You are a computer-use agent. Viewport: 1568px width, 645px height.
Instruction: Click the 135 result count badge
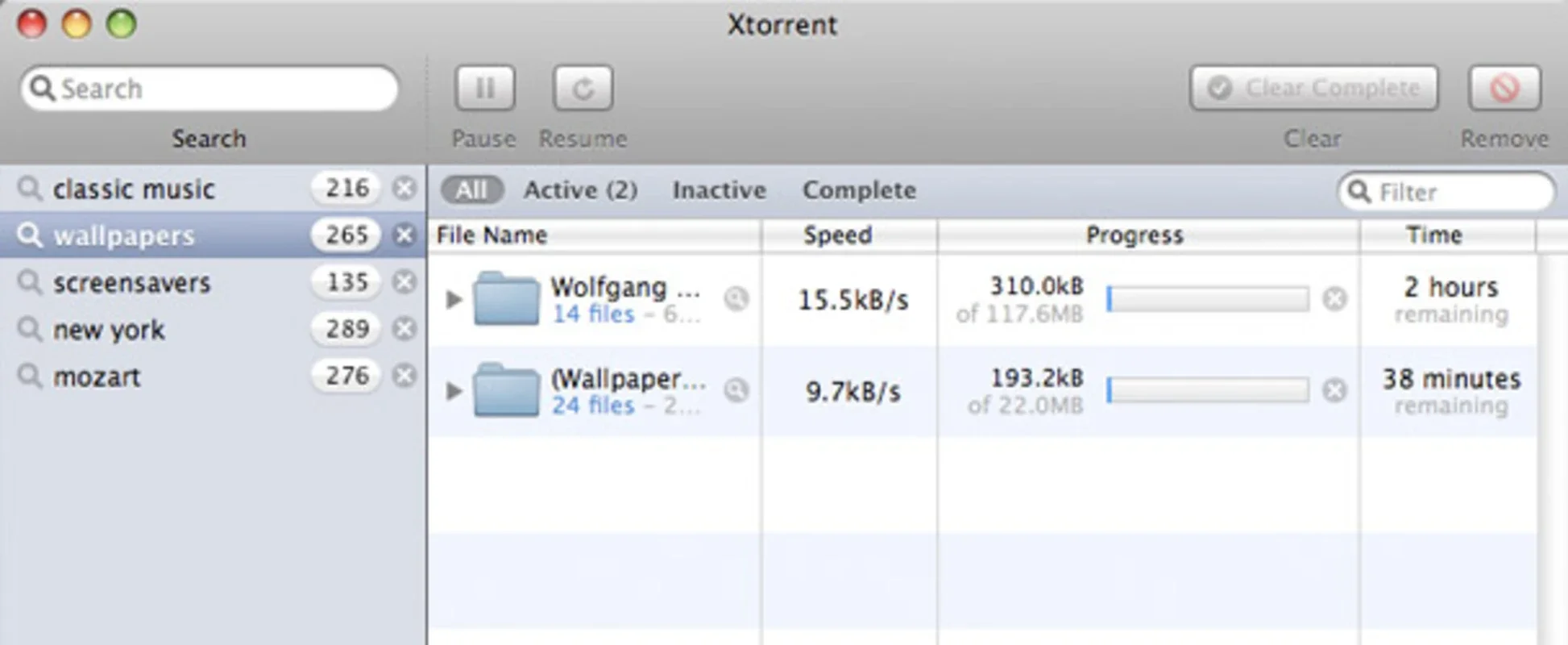346,281
